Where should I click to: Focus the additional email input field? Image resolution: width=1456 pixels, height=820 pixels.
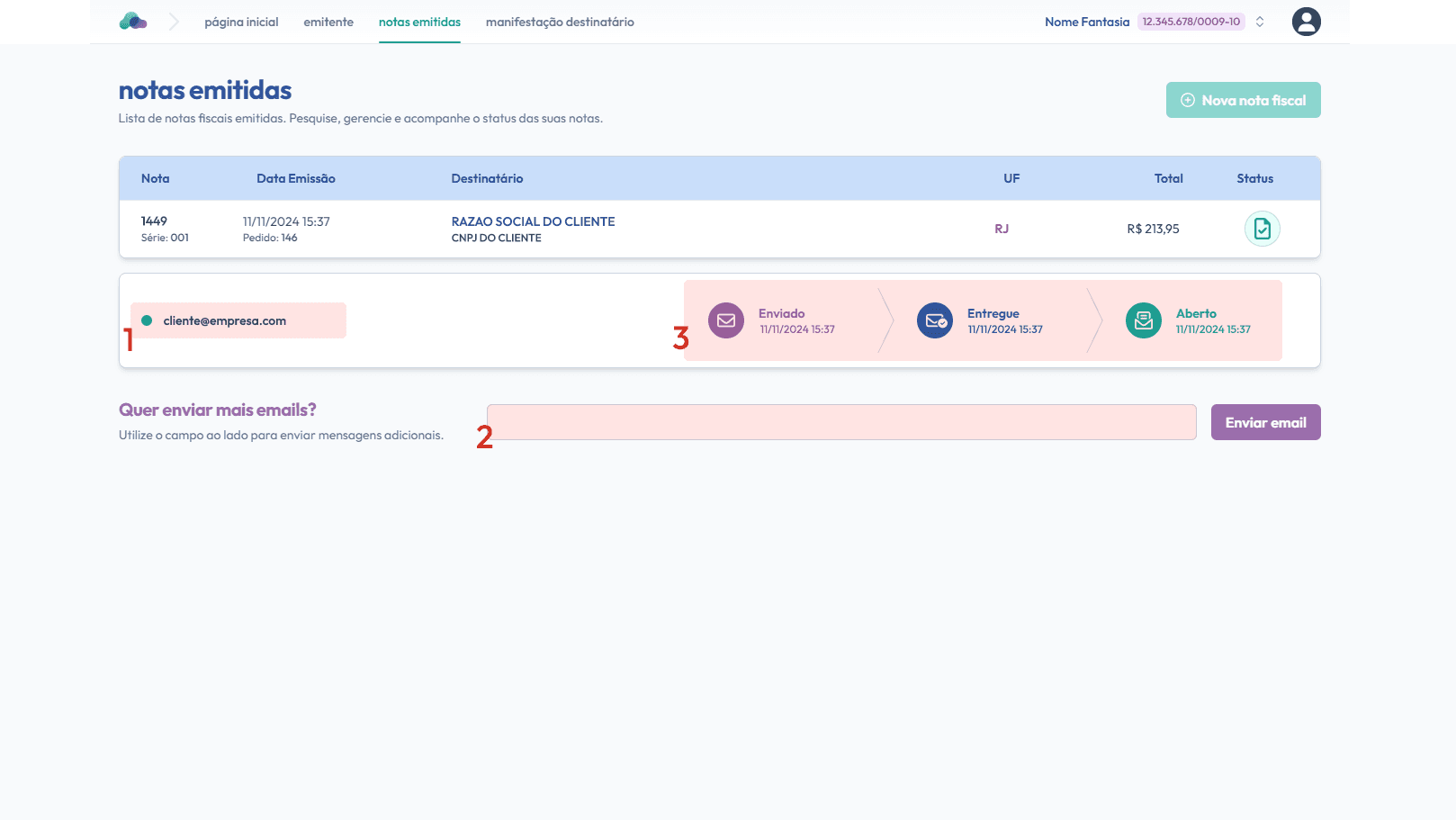pos(841,422)
